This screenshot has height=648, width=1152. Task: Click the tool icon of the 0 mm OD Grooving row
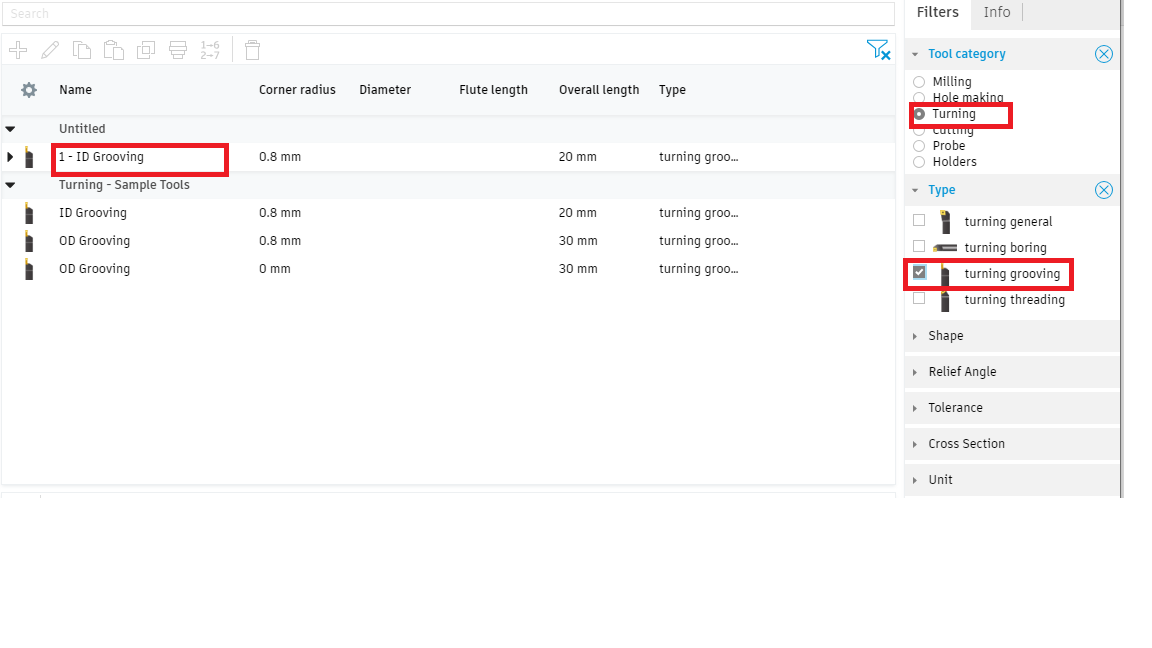pyautogui.click(x=29, y=269)
